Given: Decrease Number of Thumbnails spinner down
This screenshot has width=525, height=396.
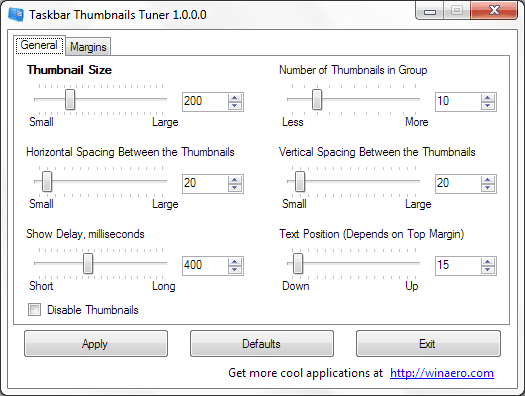Looking at the screenshot, I should pos(488,106).
